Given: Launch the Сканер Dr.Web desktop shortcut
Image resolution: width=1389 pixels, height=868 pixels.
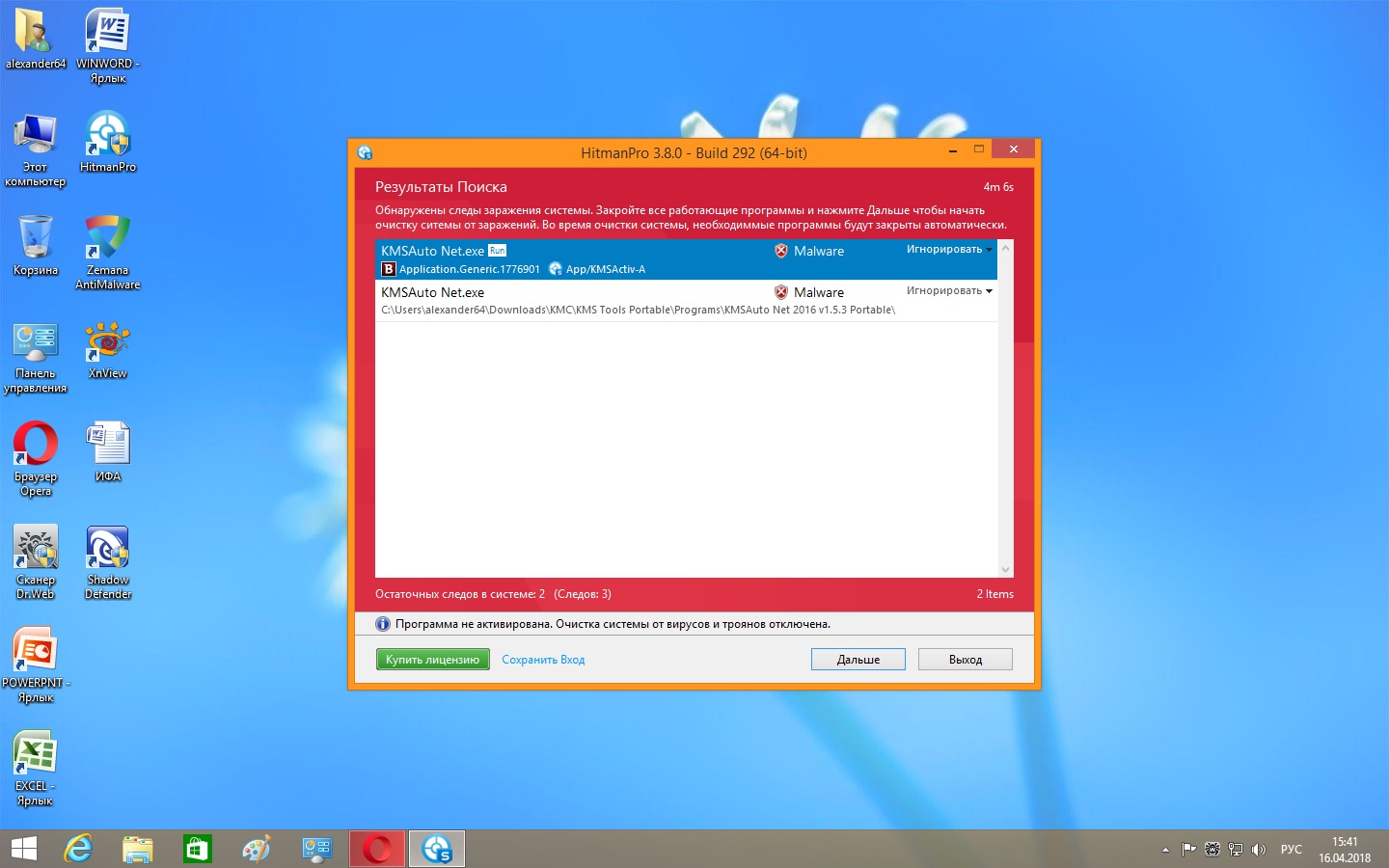Looking at the screenshot, I should coord(36,562).
